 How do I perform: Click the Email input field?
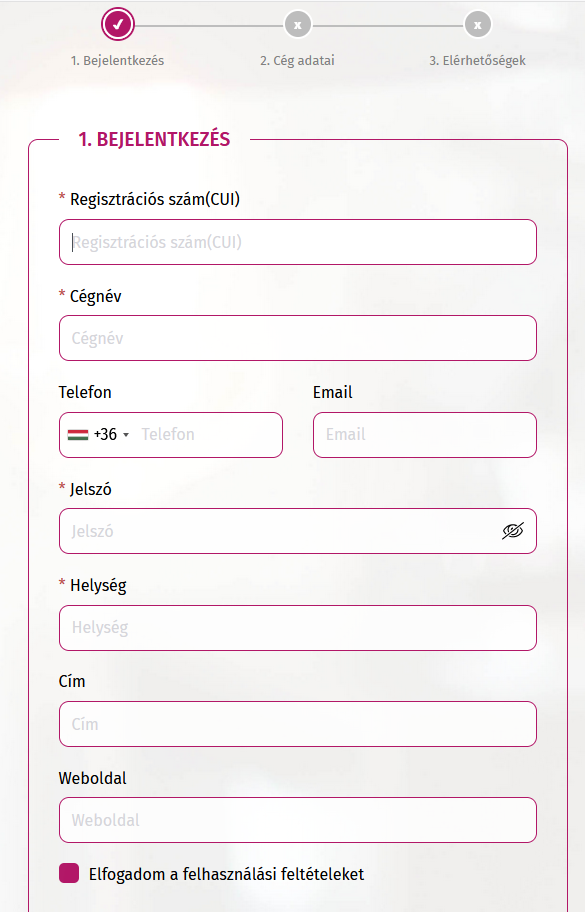pyautogui.click(x=425, y=434)
